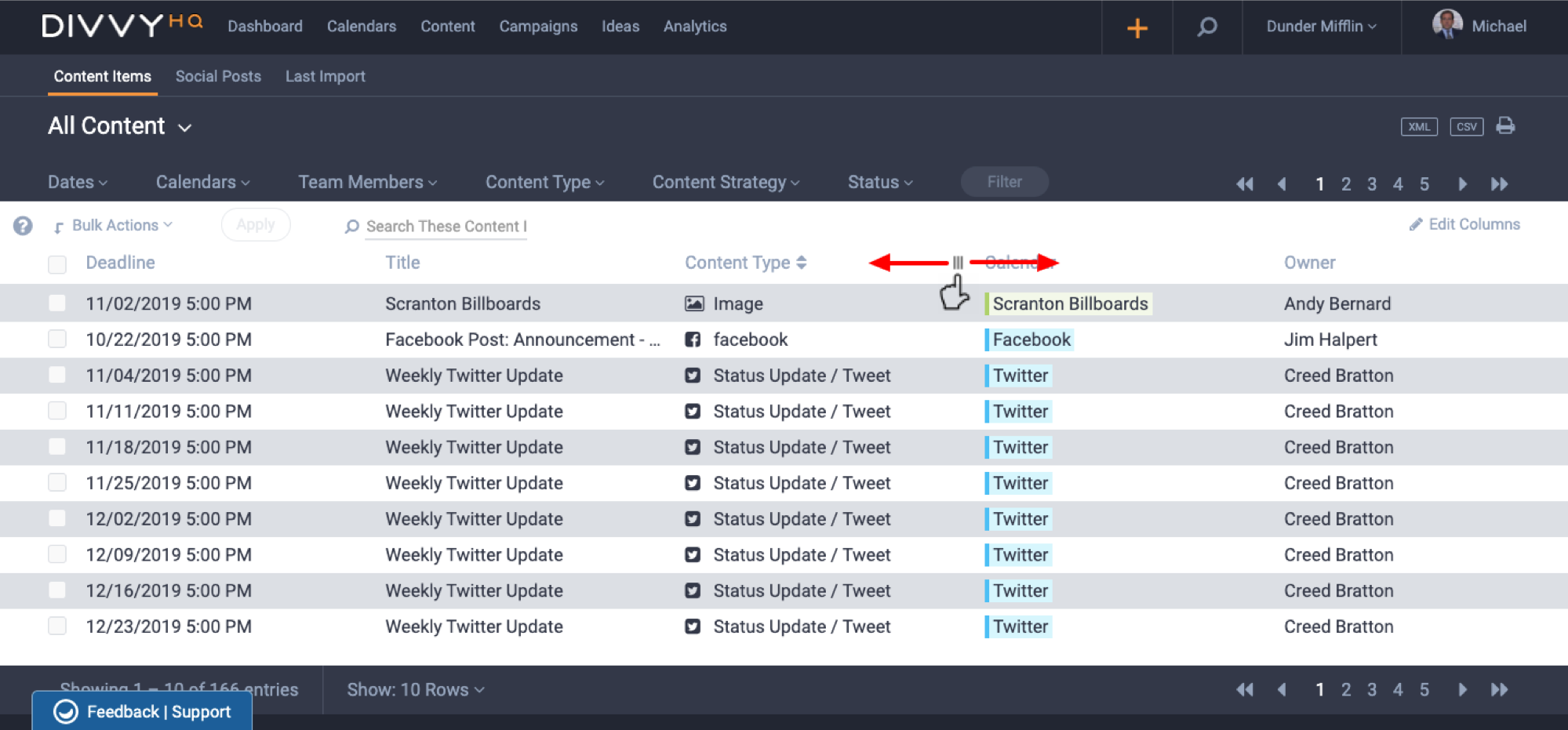Check the Scranton Billboards row checkbox
The width and height of the screenshot is (1568, 730).
tap(56, 303)
